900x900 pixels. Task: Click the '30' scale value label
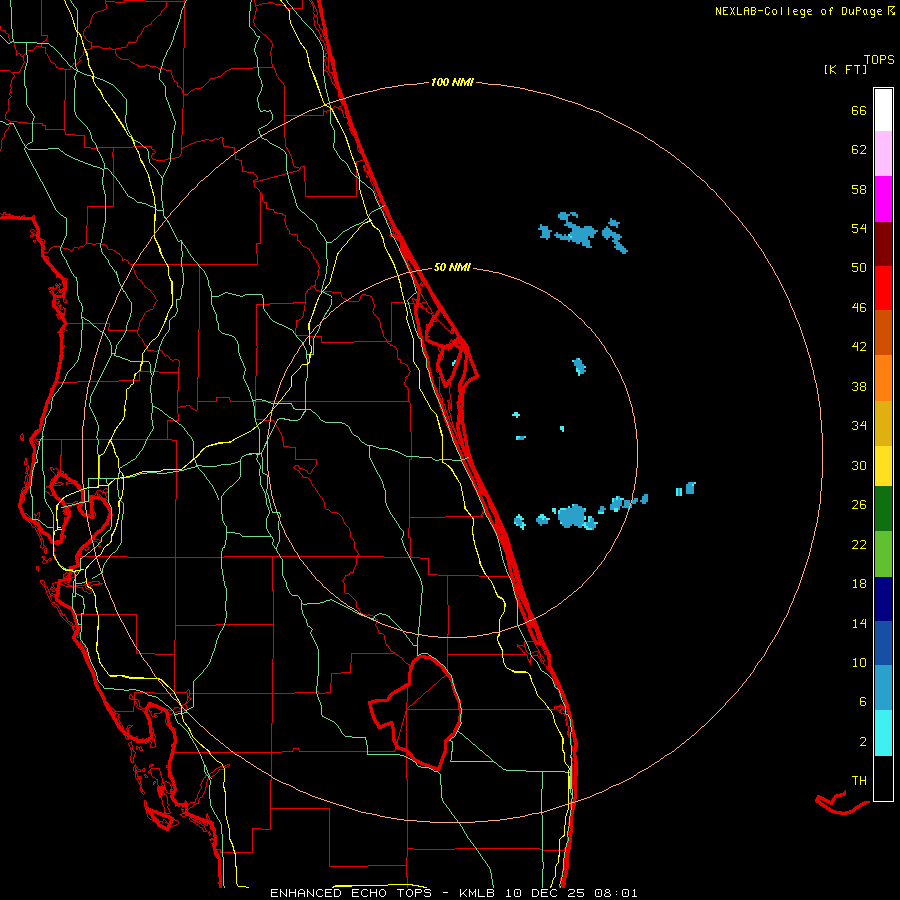859,465
